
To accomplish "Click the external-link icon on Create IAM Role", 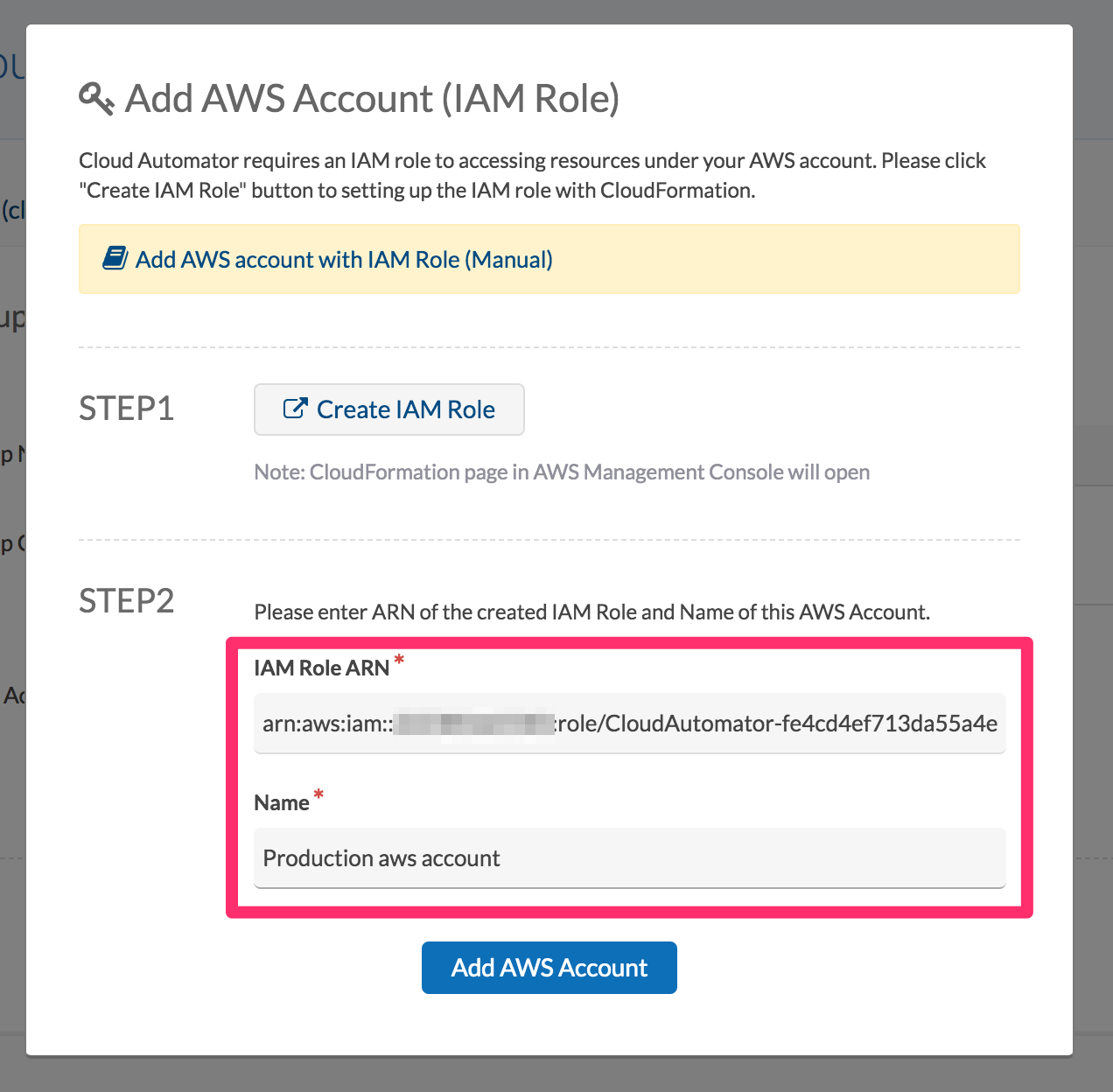I will click(296, 409).
